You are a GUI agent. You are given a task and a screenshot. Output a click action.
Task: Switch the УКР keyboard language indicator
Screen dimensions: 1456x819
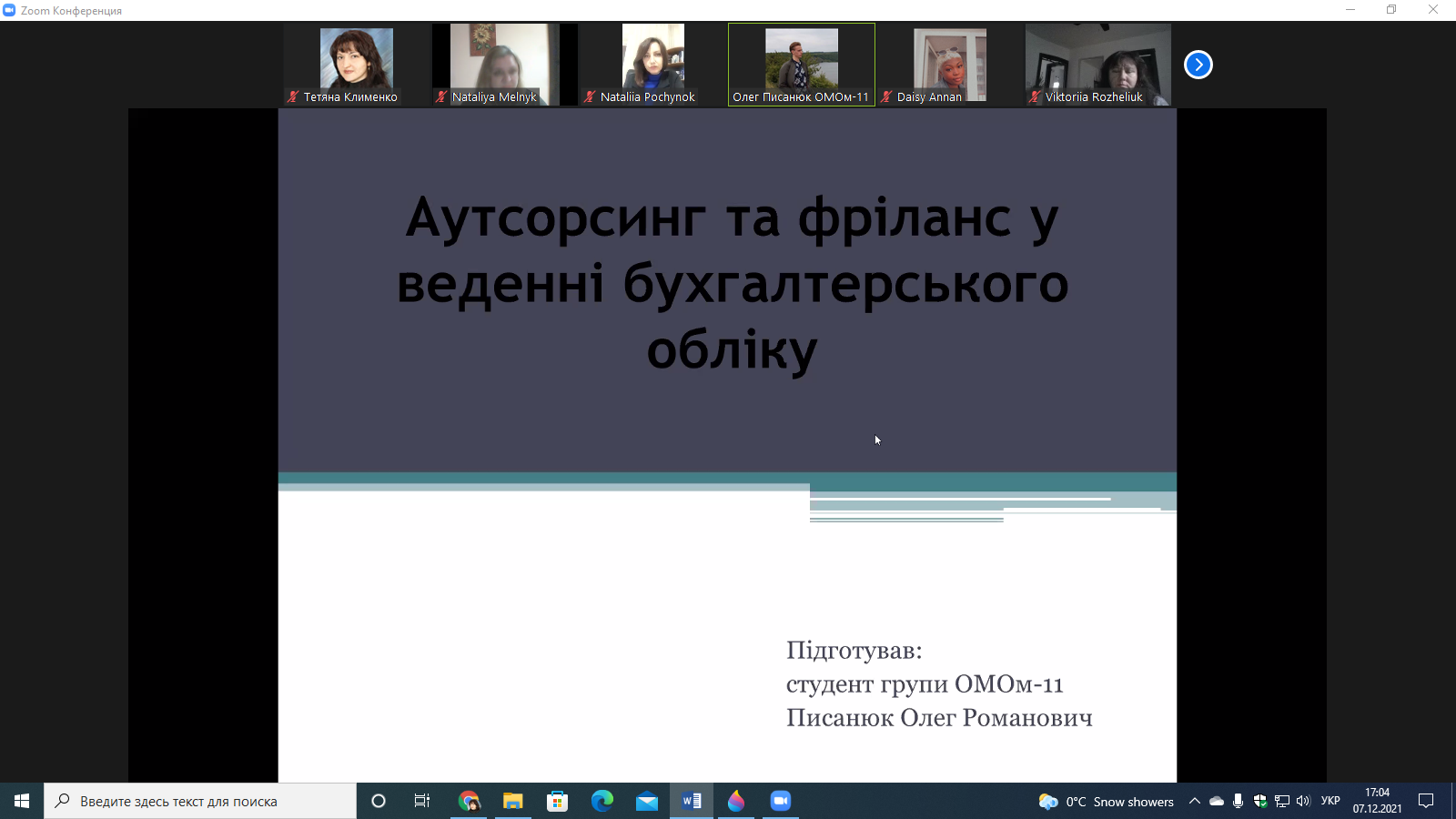tap(1330, 801)
